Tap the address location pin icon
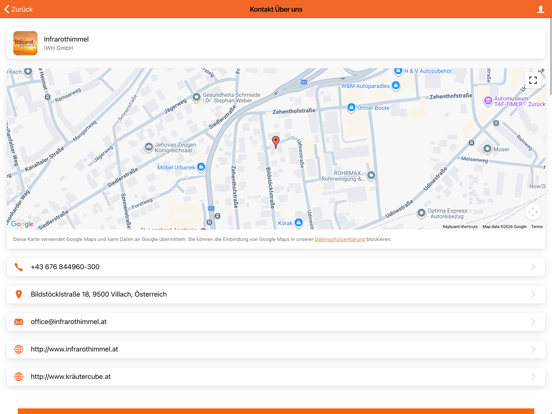The image size is (552, 414). [19, 294]
